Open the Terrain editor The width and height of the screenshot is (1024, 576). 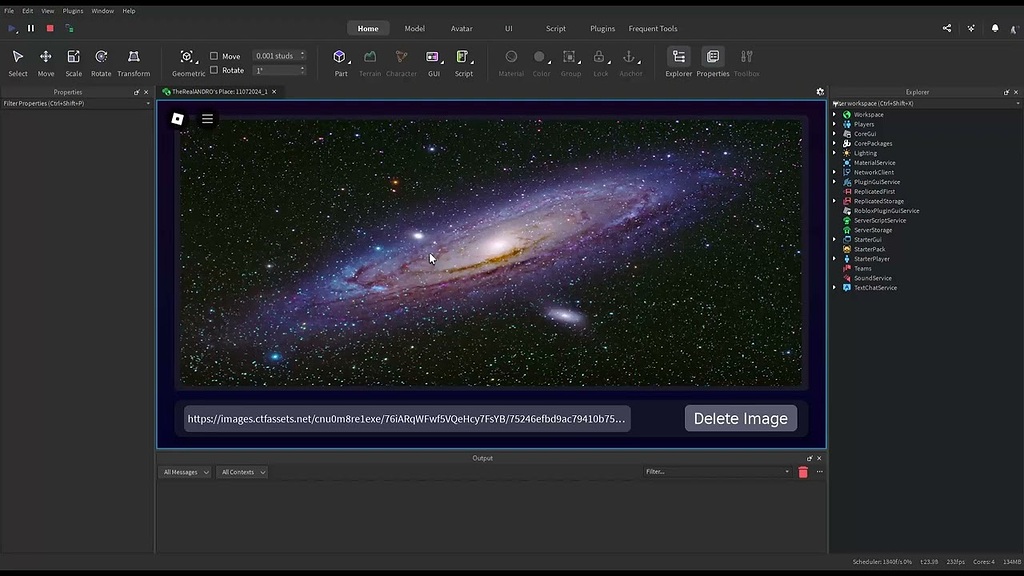click(x=370, y=63)
